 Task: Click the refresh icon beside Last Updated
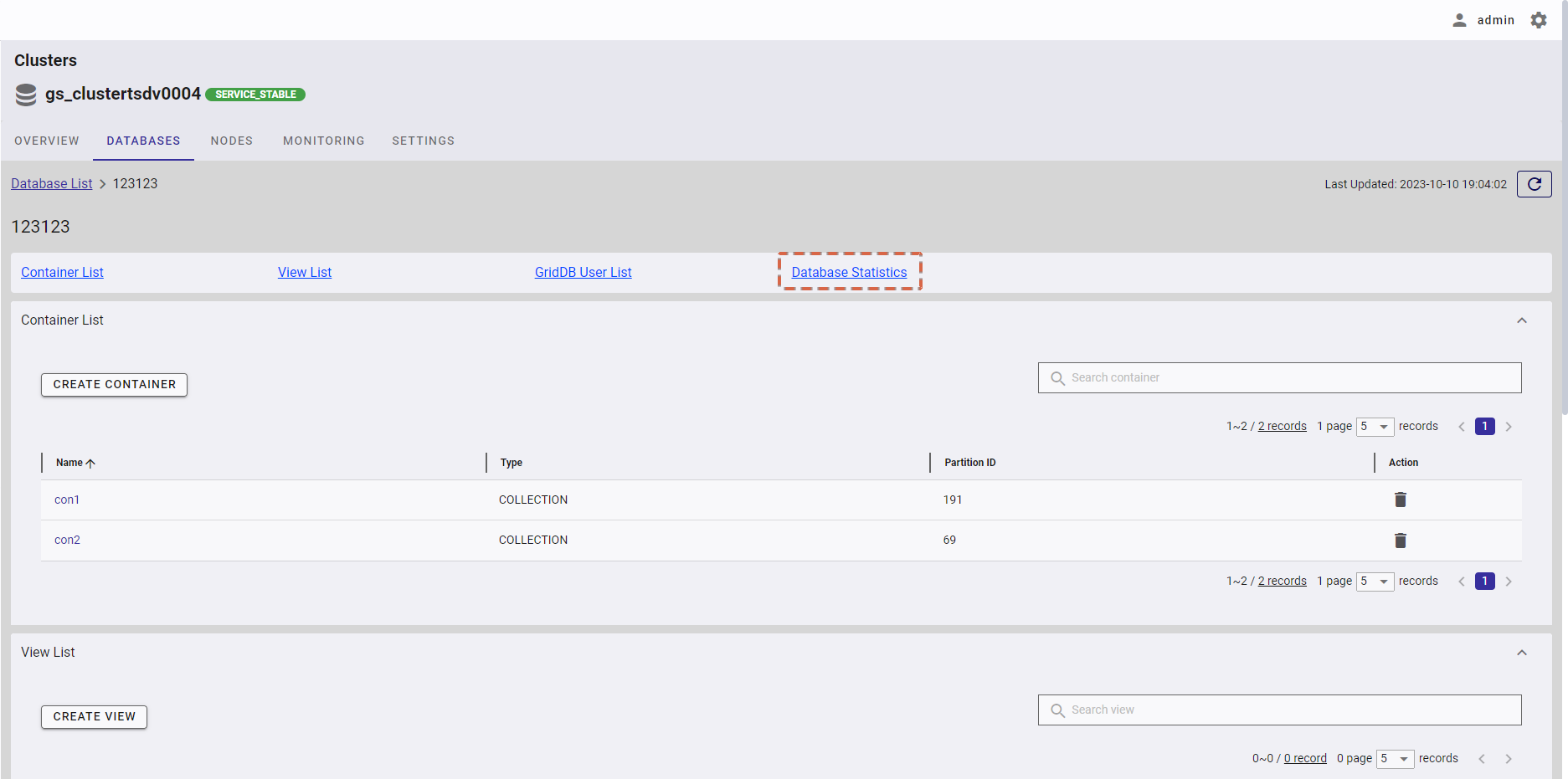[x=1534, y=184]
